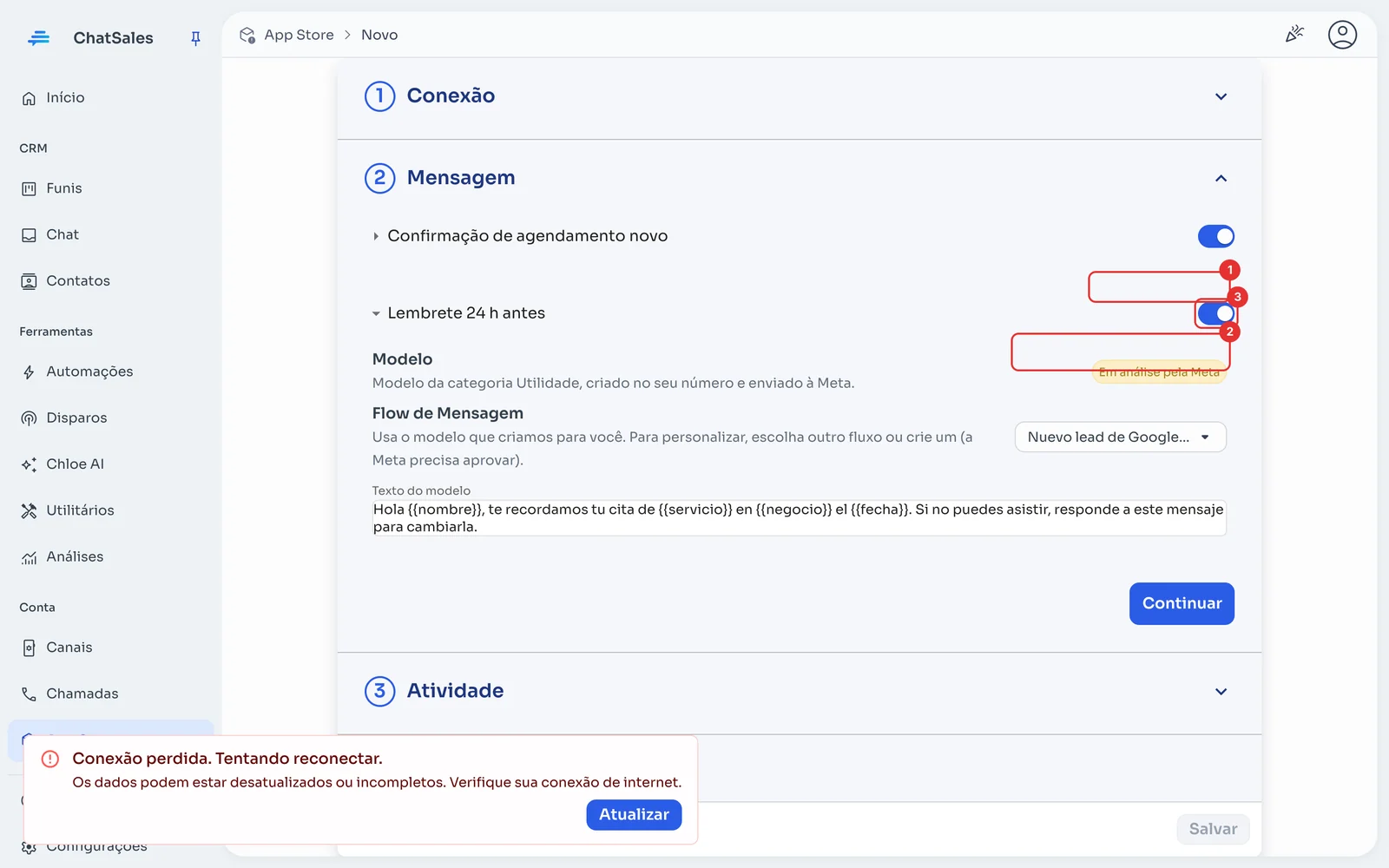Screen dimensions: 1389x868
Task: Toggle the Lembrete 24 h antes switch
Action: click(1215, 313)
